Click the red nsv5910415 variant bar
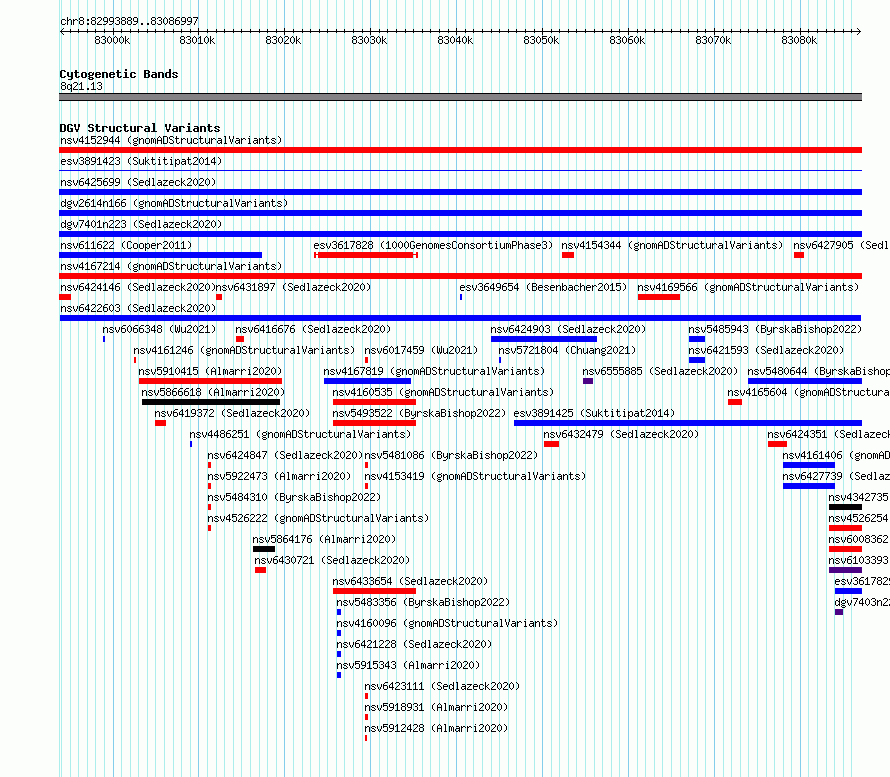 [x=210, y=381]
